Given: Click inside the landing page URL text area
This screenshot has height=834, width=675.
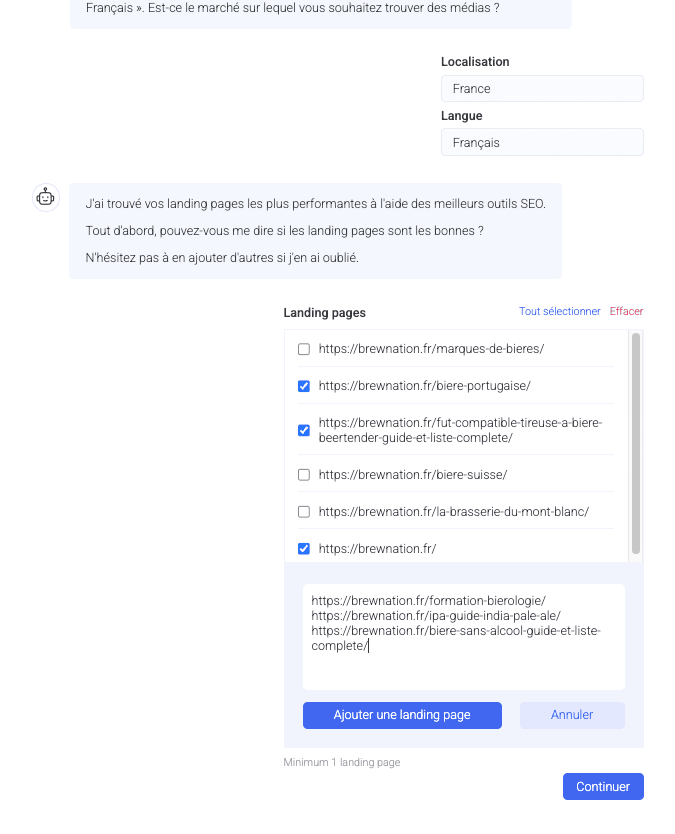Looking at the screenshot, I should [x=464, y=665].
